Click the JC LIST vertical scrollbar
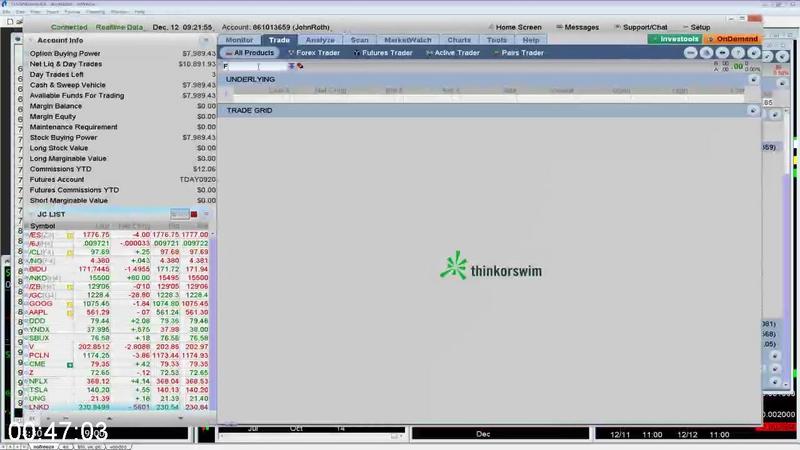This screenshot has width=800, height=450. click(x=213, y=321)
